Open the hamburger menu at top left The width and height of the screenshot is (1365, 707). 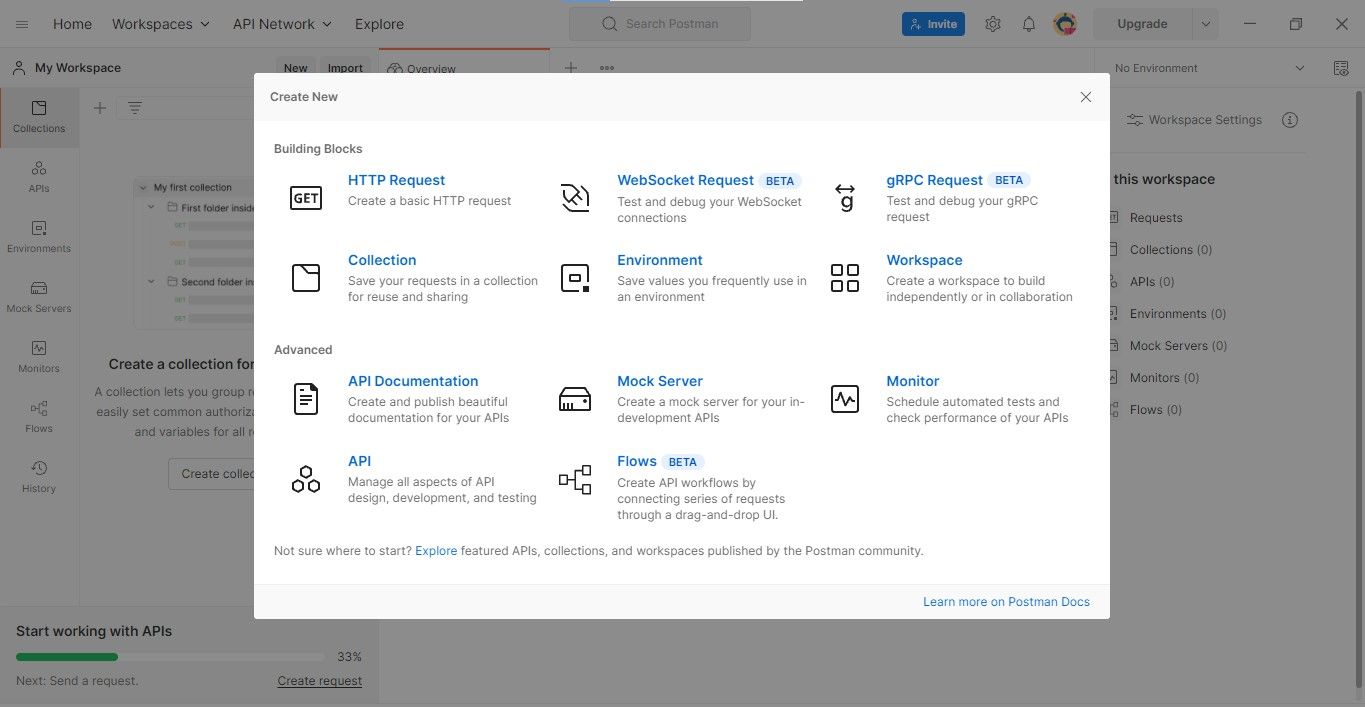coord(22,24)
